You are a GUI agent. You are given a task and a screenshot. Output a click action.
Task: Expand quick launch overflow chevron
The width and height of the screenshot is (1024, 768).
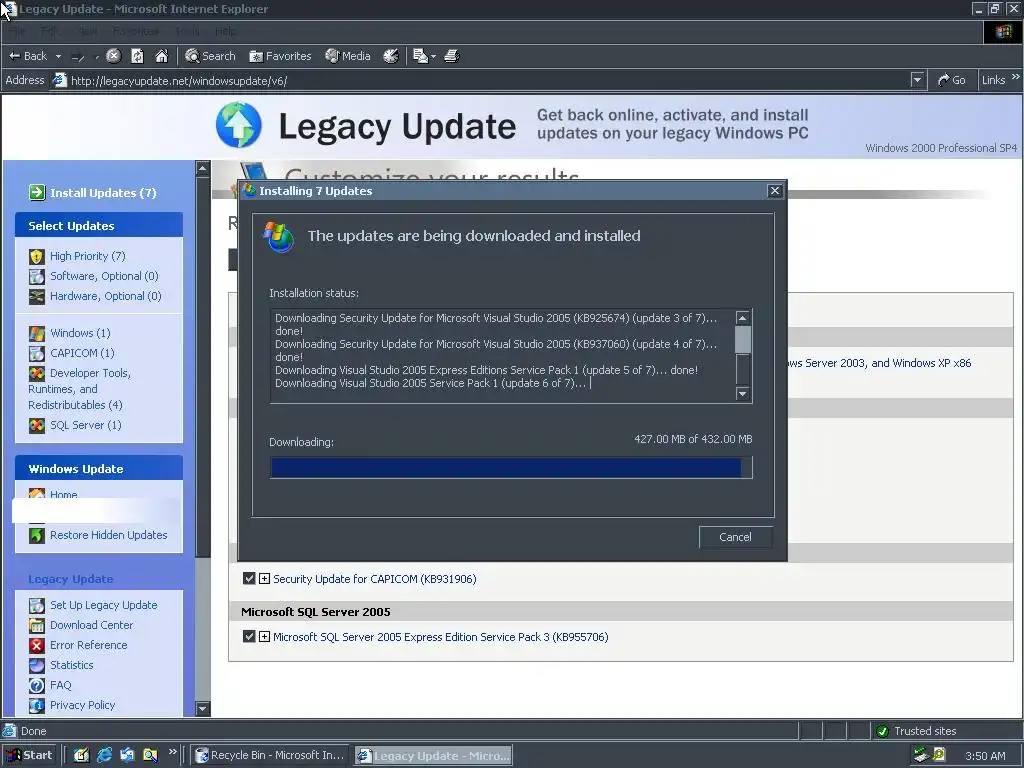pos(172,752)
